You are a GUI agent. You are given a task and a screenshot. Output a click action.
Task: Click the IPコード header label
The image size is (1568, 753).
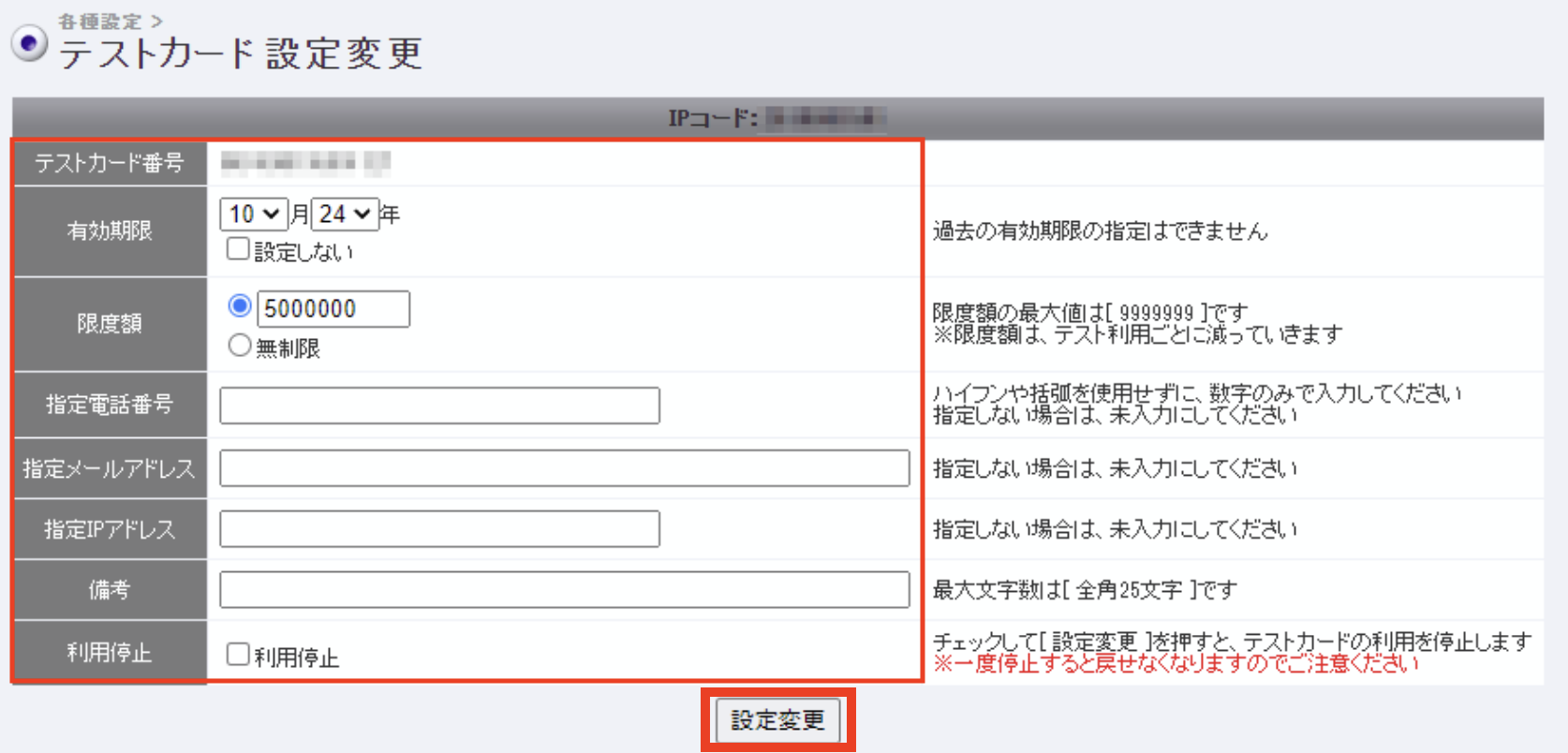pos(713,119)
